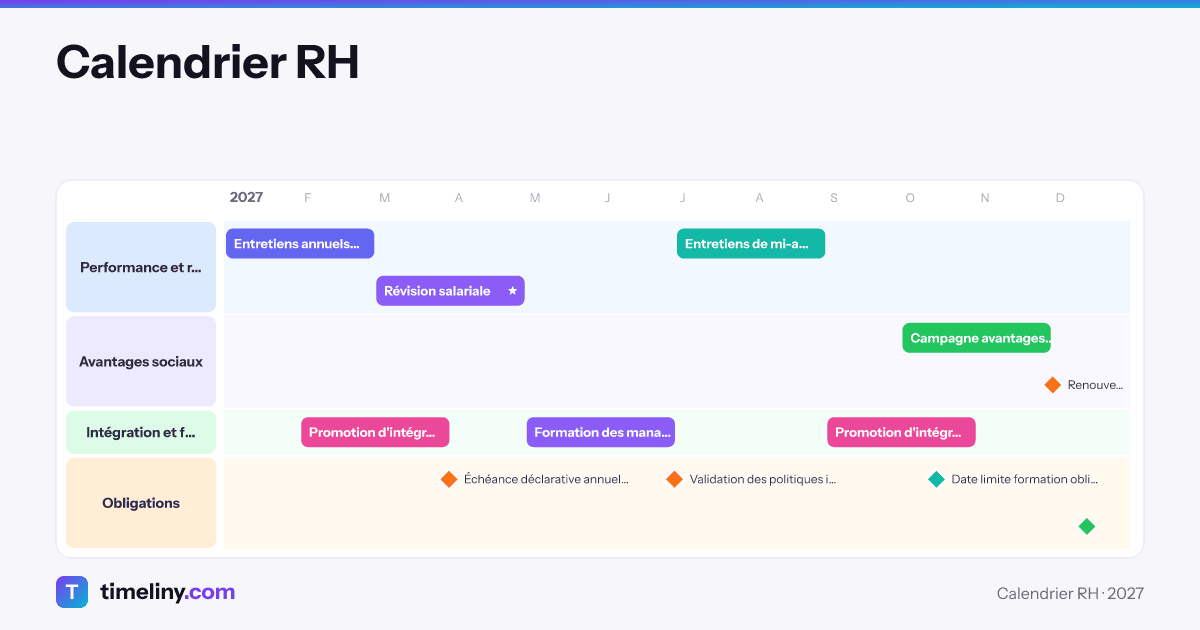1200x630 pixels.
Task: Select the Formation des mana… bar
Action: [601, 432]
